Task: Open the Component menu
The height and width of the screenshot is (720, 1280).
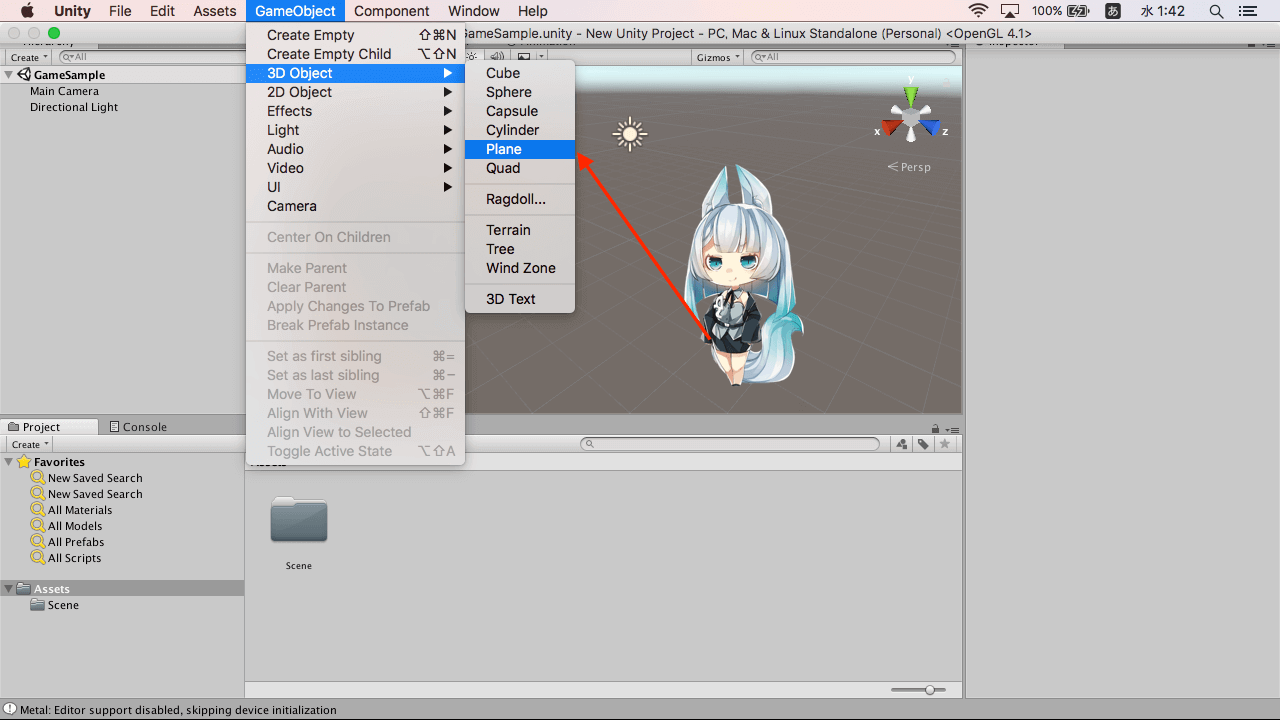Action: (392, 11)
